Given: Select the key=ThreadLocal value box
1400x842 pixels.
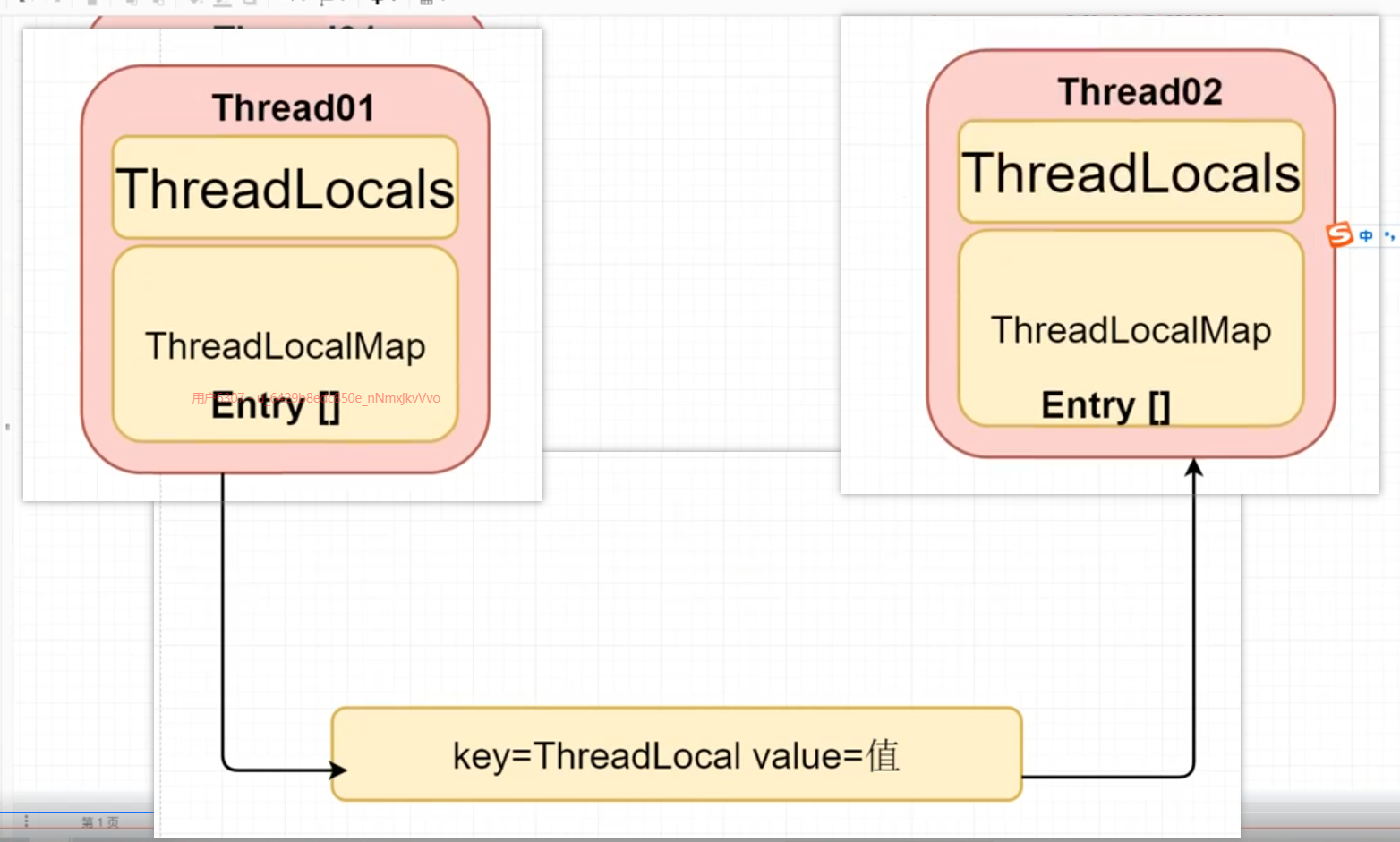Looking at the screenshot, I should [x=676, y=754].
